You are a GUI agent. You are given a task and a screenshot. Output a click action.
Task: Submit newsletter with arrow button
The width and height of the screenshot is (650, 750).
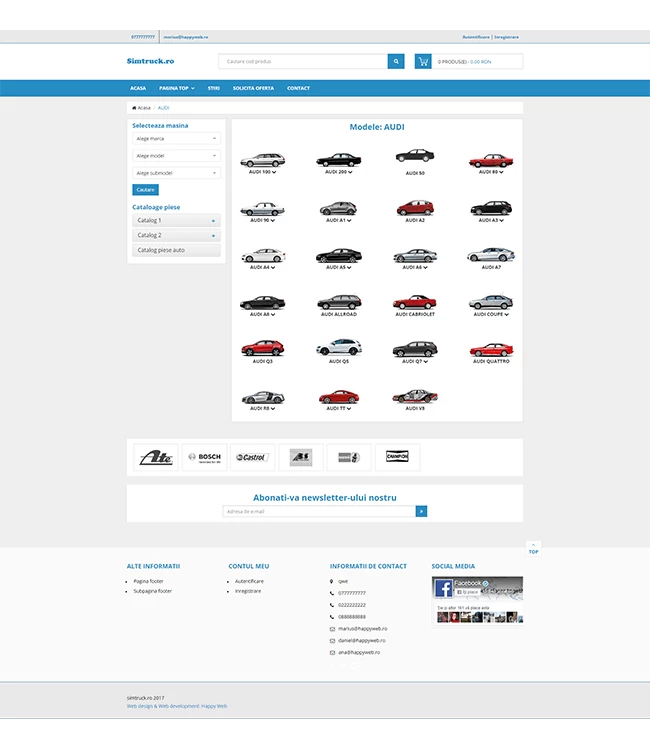pyautogui.click(x=421, y=511)
